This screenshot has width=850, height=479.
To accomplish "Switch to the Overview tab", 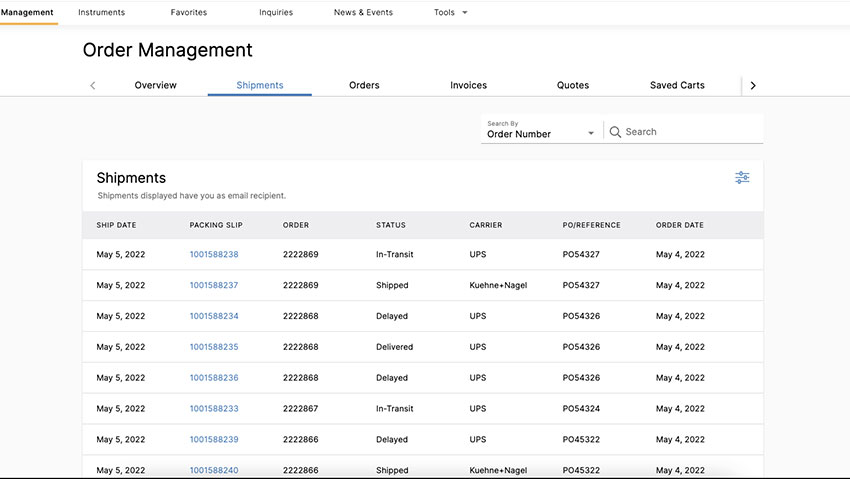I will (155, 85).
